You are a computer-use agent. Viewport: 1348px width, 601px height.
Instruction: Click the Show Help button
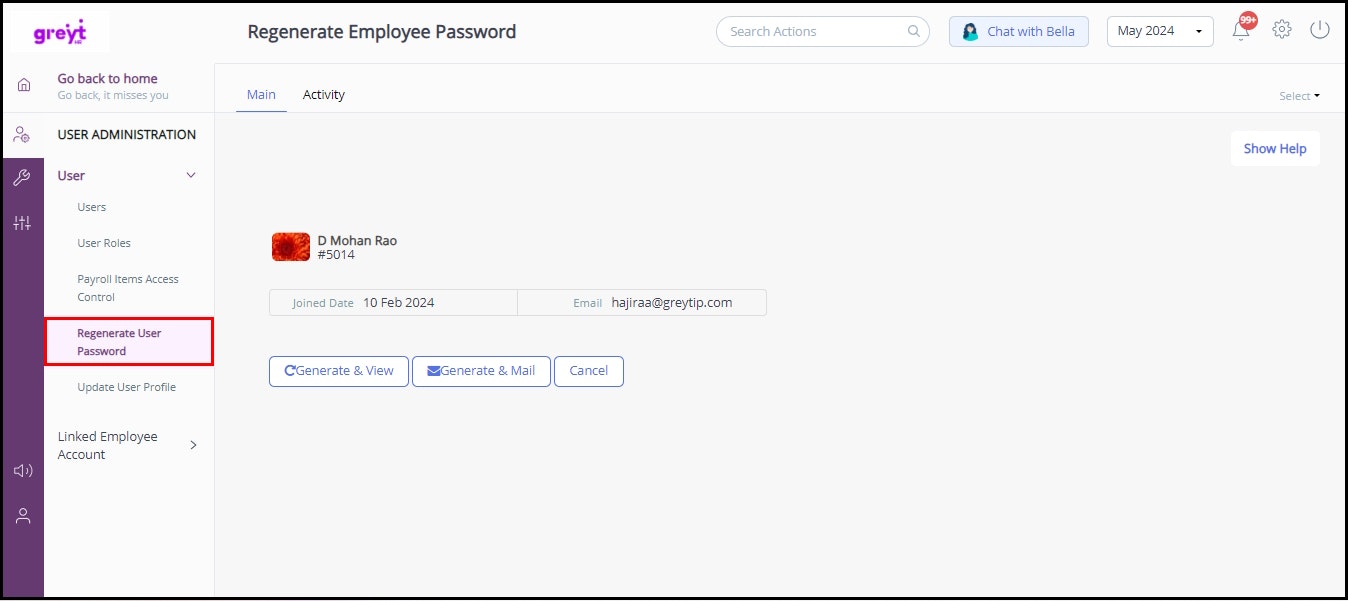coord(1275,149)
